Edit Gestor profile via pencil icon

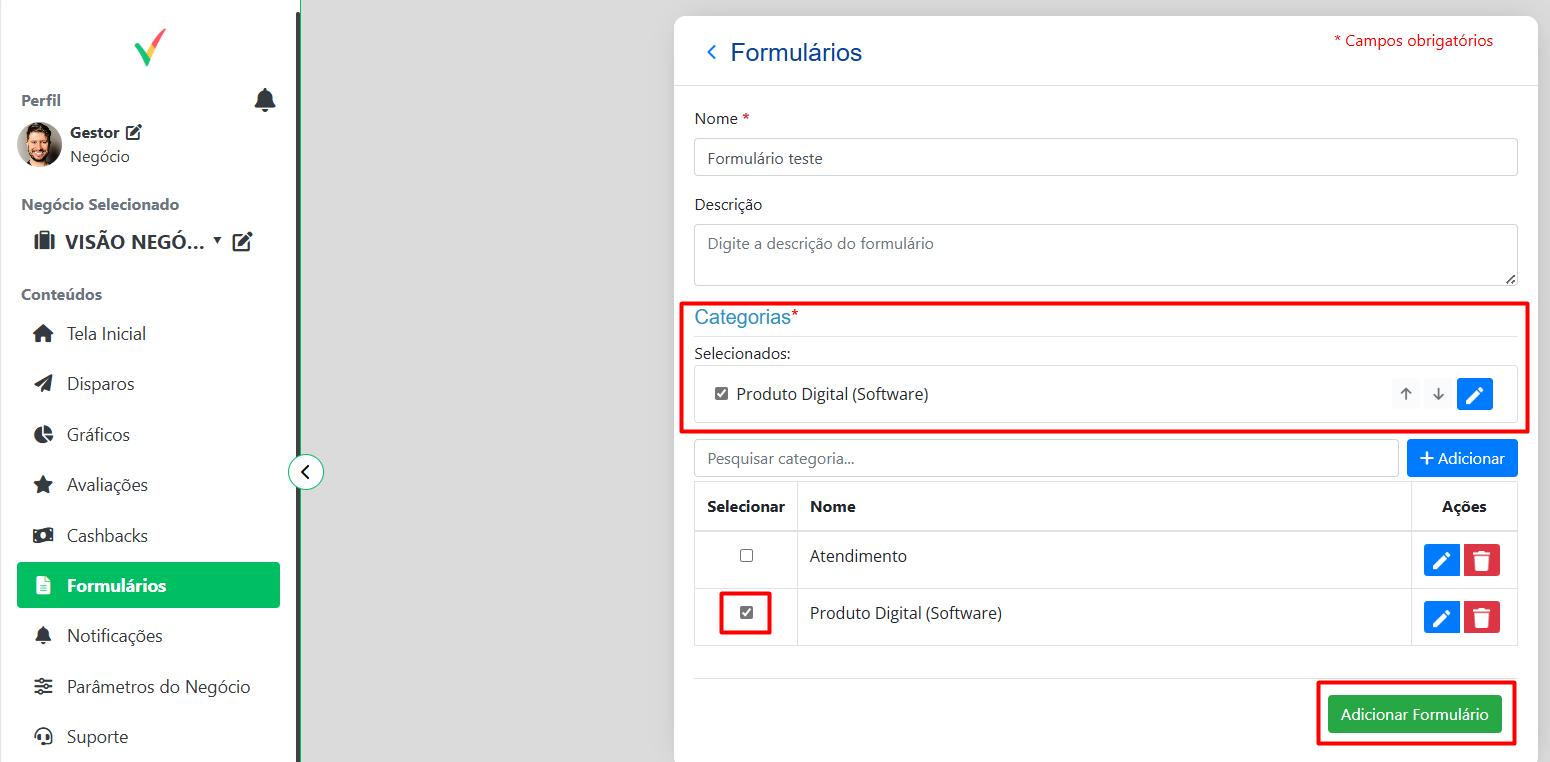tap(134, 132)
